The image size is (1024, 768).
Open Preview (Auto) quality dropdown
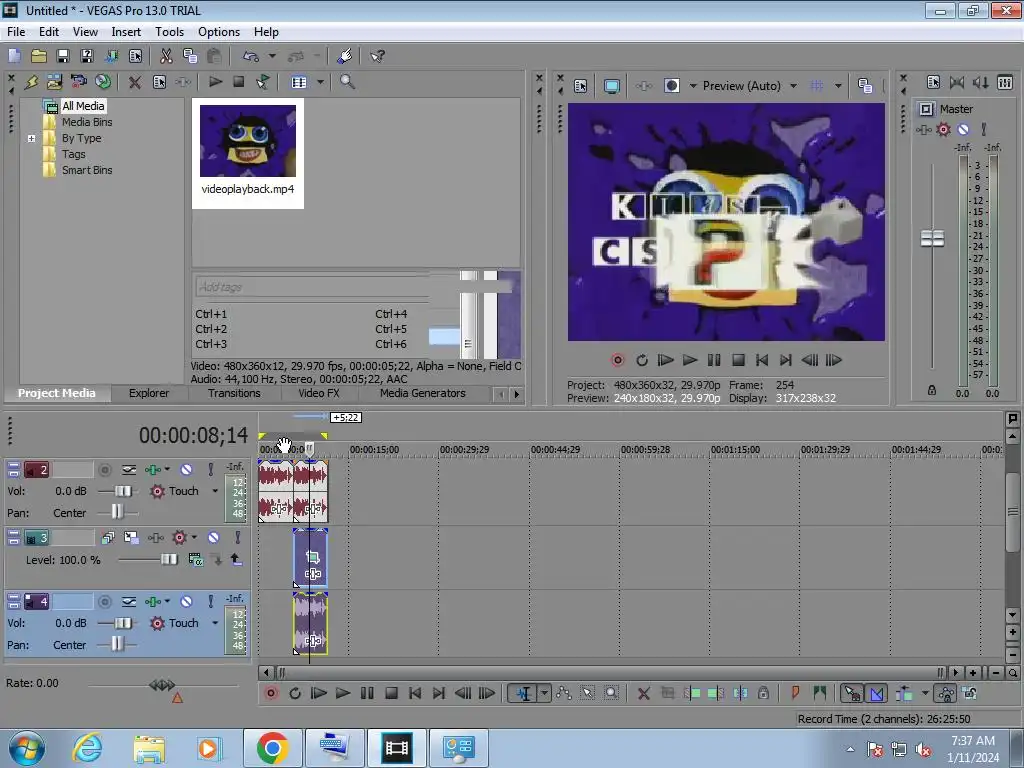click(x=793, y=86)
